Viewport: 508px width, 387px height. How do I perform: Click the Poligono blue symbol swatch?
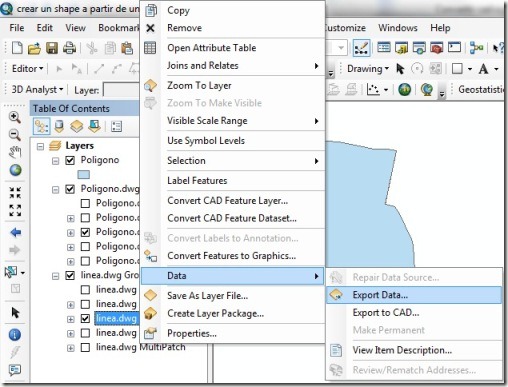coord(83,175)
